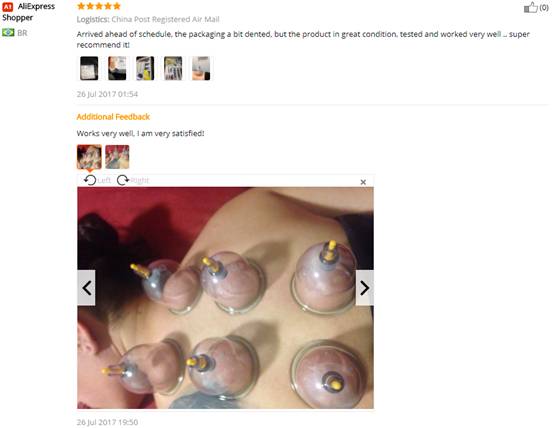Click the Additional Feedback heading
Viewport: 554px width, 428px height.
pyautogui.click(x=113, y=117)
